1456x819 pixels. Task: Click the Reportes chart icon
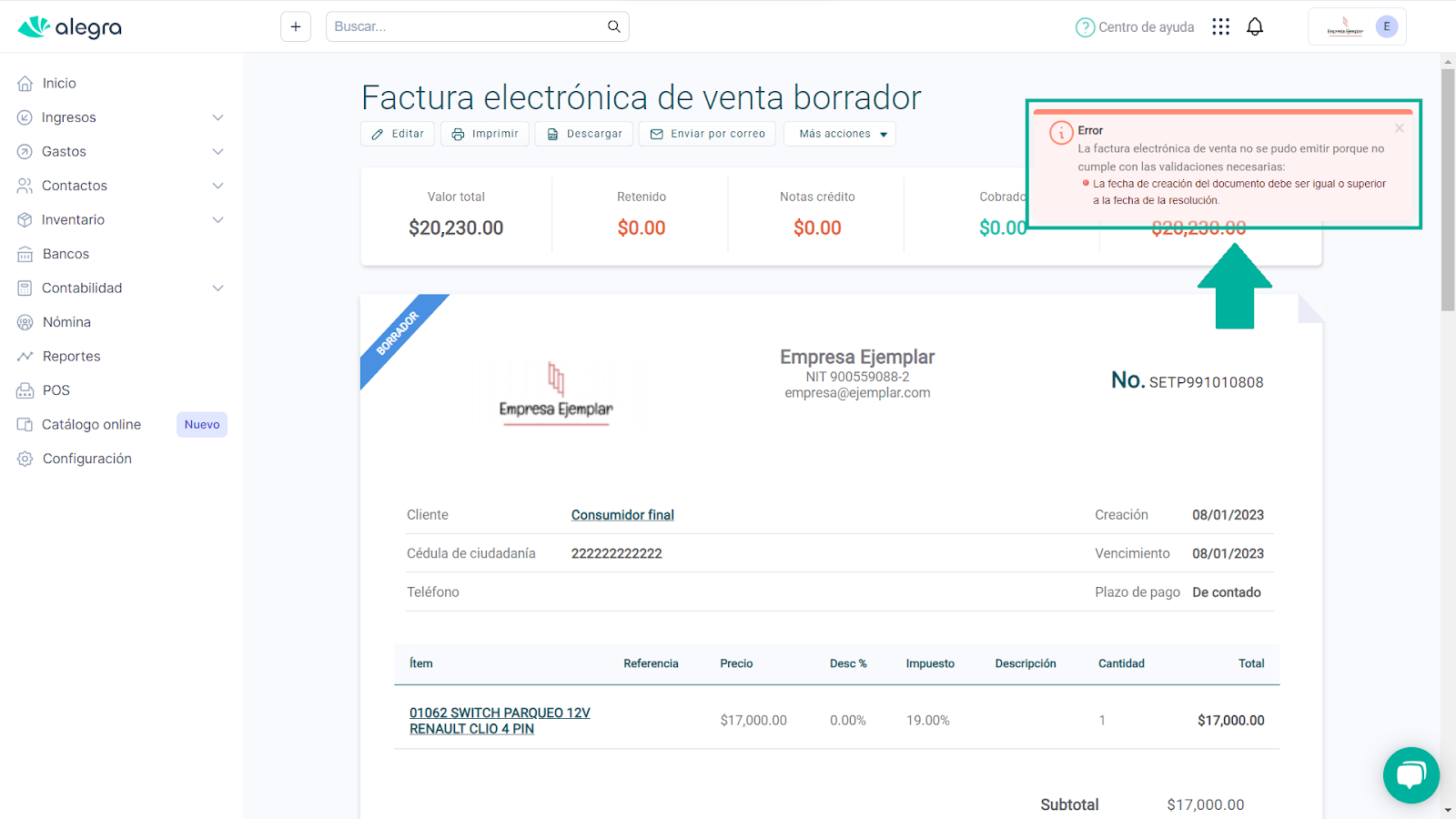pyautogui.click(x=25, y=357)
